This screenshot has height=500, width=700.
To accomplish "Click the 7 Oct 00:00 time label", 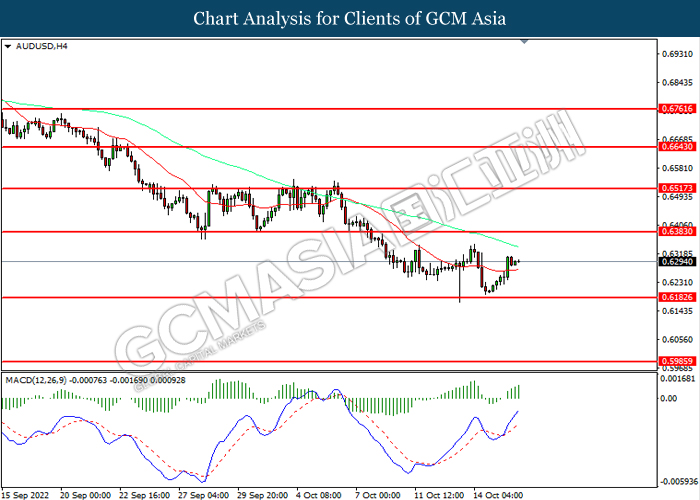I will (x=378, y=495).
